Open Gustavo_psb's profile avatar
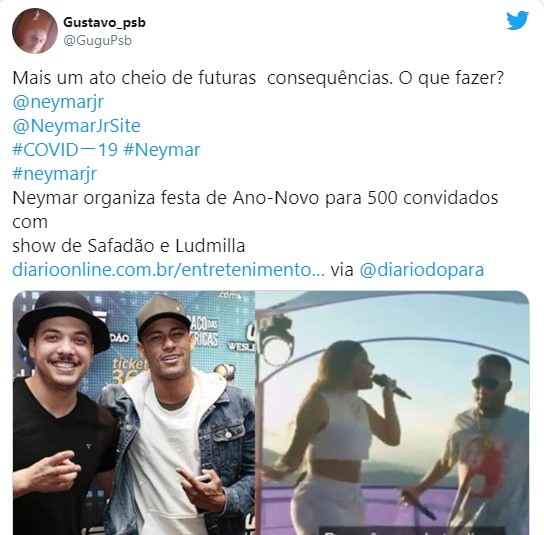This screenshot has height=535, width=544. coord(35,31)
